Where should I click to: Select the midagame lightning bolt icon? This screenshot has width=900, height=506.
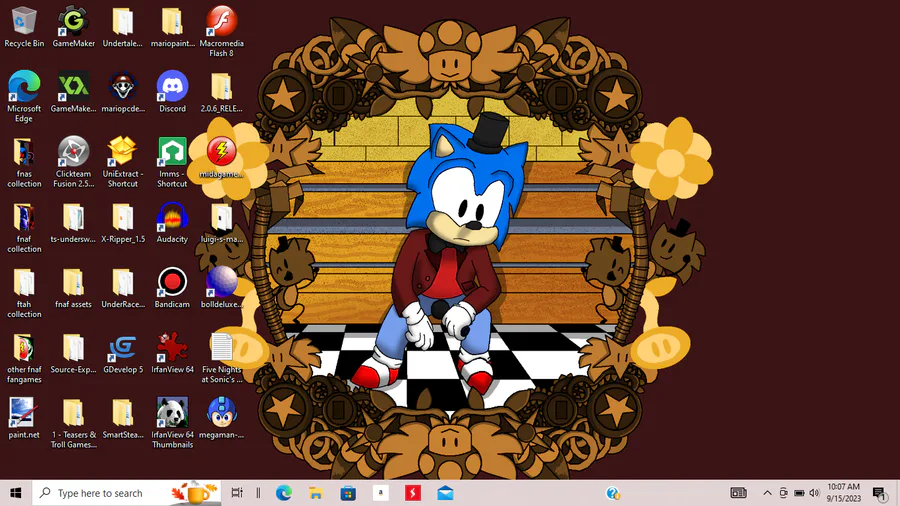[222, 157]
